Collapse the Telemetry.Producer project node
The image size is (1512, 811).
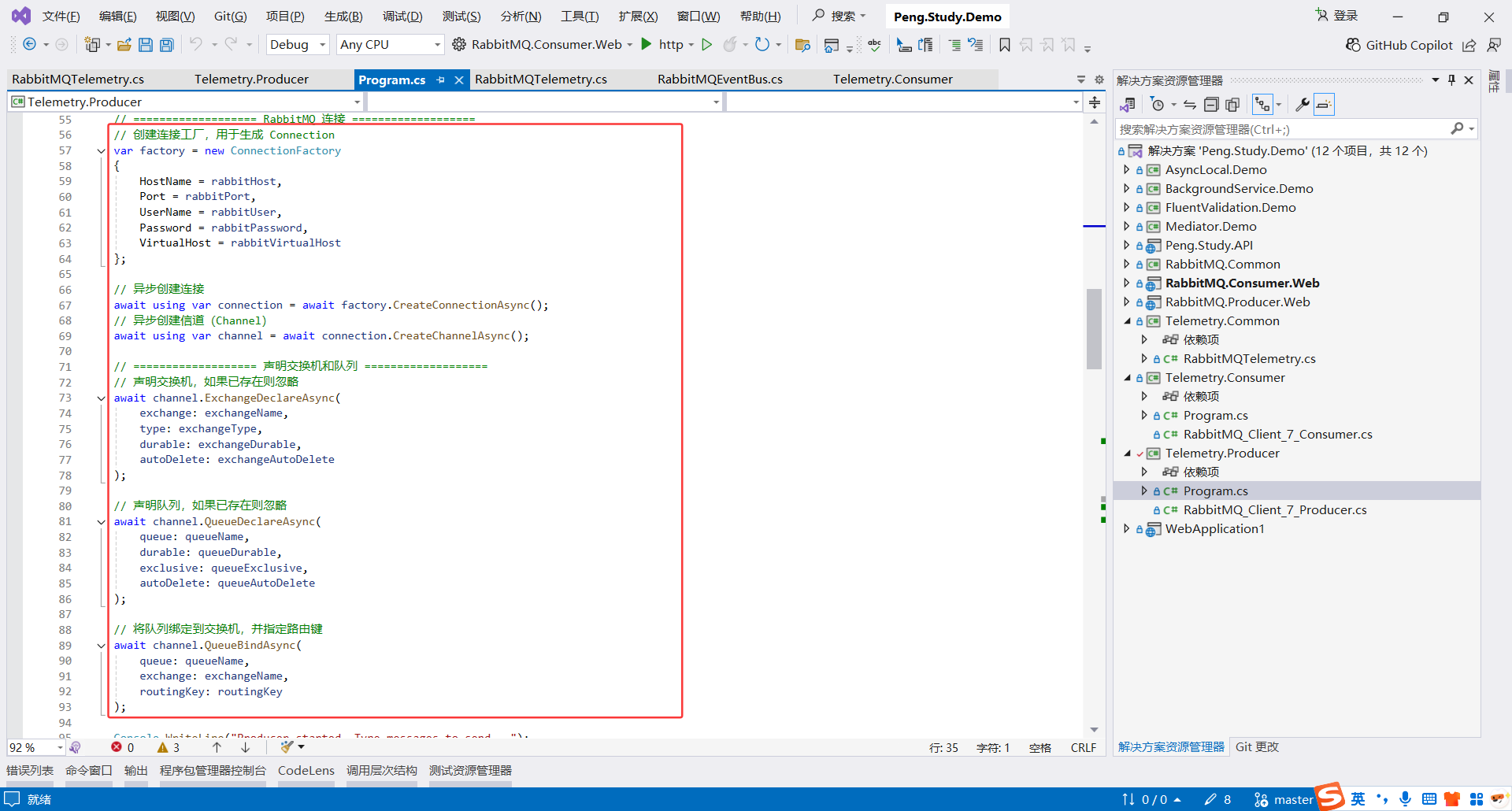[x=1127, y=454]
